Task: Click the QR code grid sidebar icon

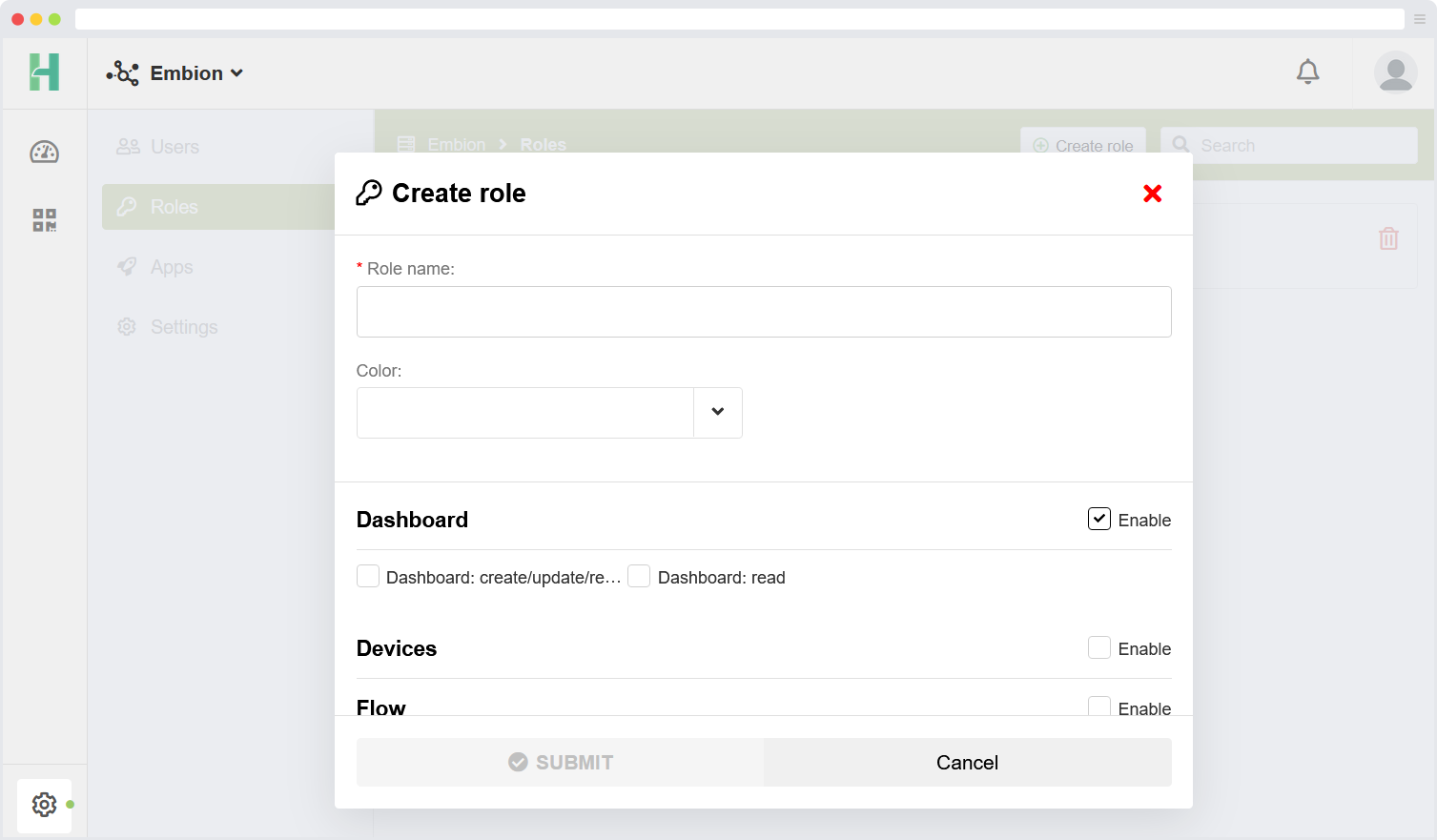Action: 45,220
